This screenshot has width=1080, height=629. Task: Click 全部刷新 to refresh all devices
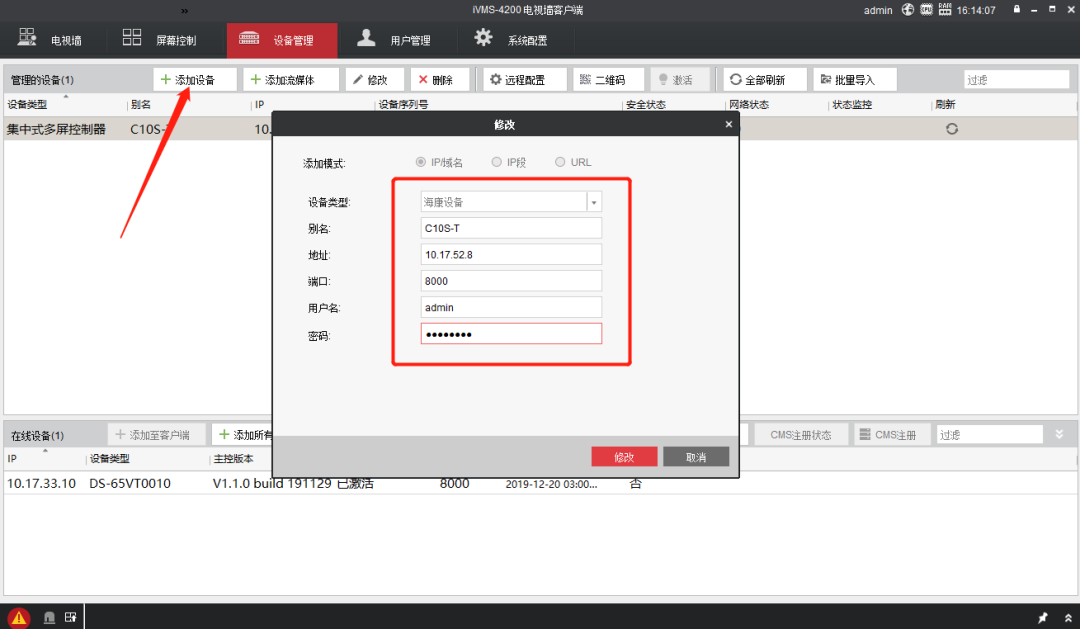(x=763, y=79)
